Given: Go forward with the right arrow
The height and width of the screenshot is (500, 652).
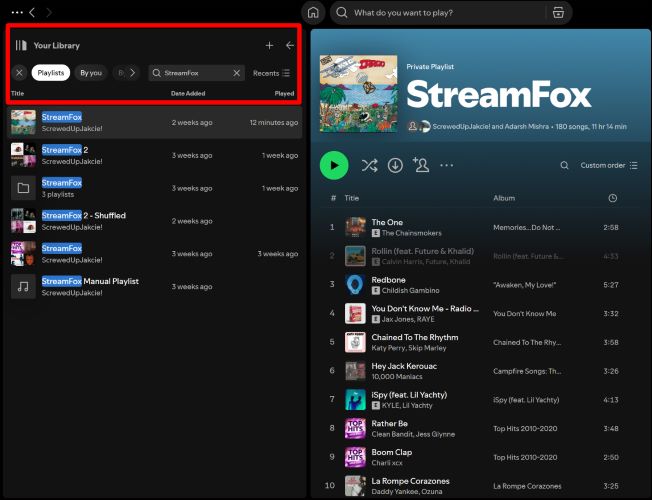Looking at the screenshot, I should 49,12.
